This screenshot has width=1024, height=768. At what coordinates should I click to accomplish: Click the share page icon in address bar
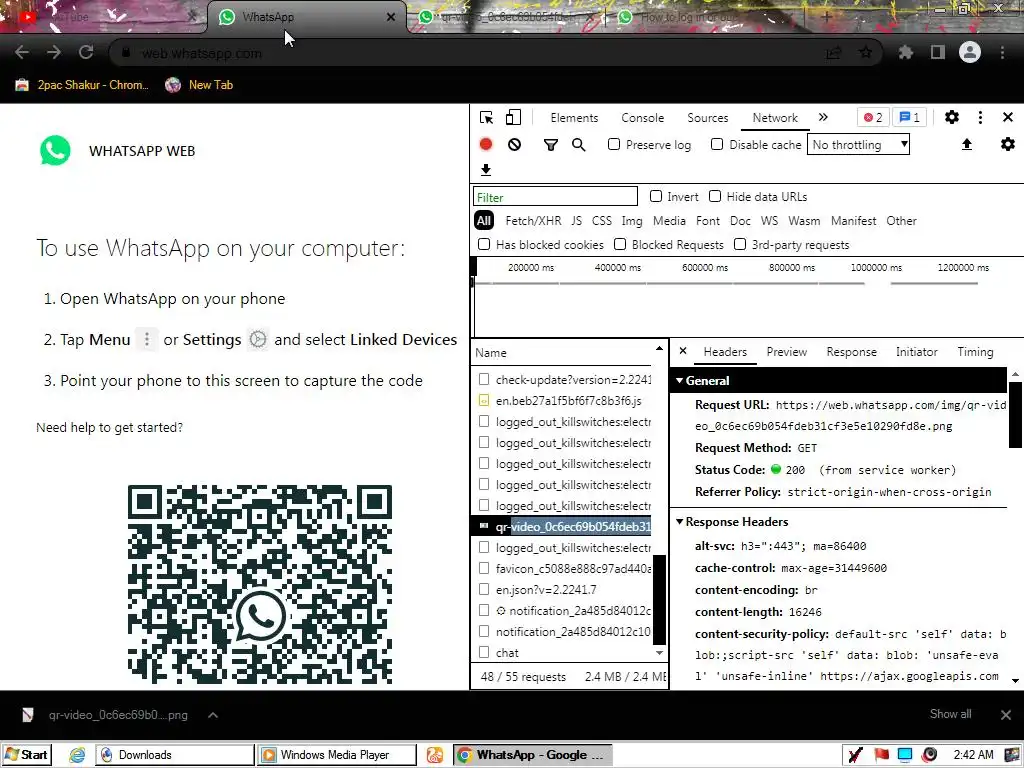coord(833,53)
